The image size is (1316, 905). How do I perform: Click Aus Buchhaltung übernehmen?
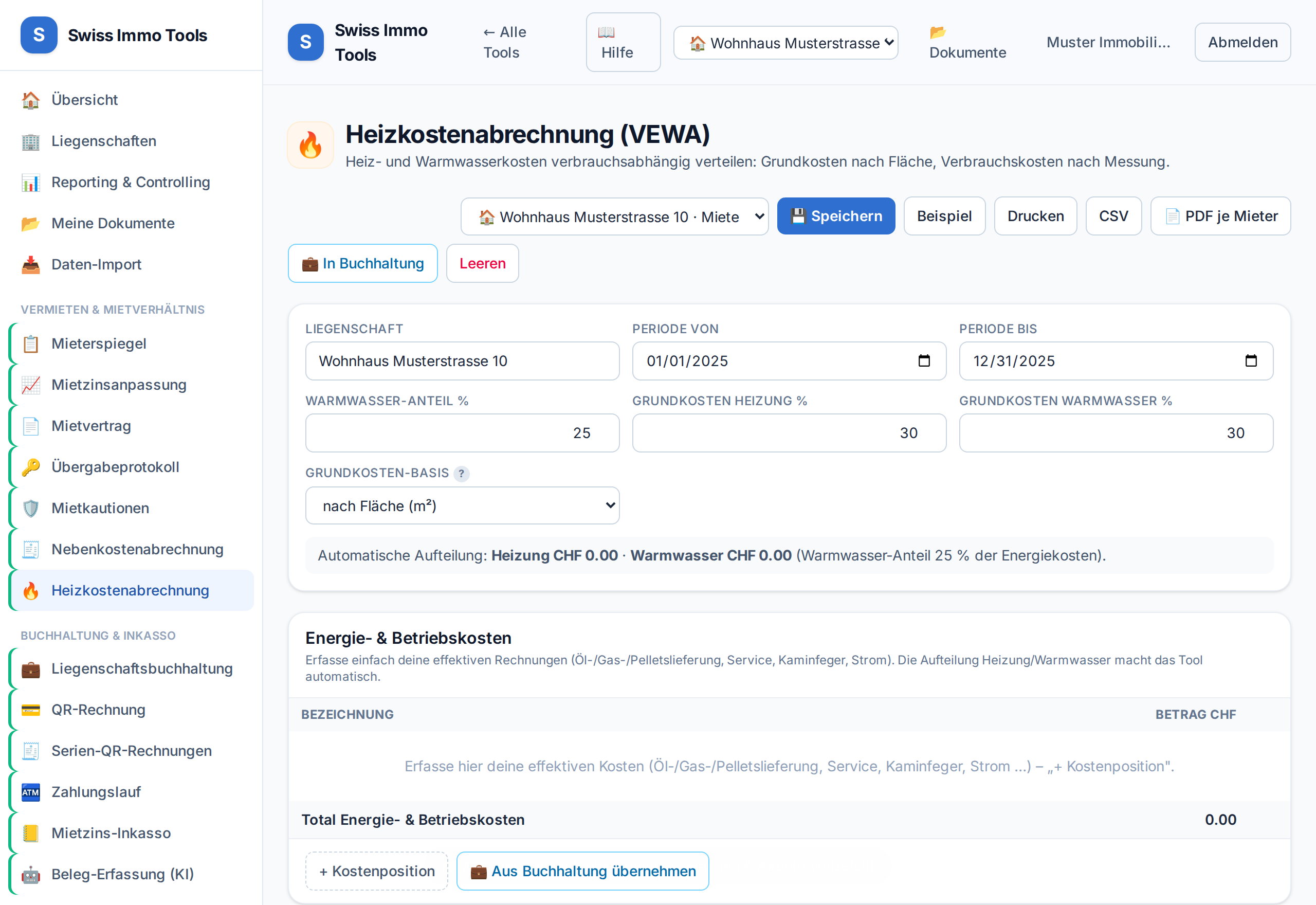point(582,871)
